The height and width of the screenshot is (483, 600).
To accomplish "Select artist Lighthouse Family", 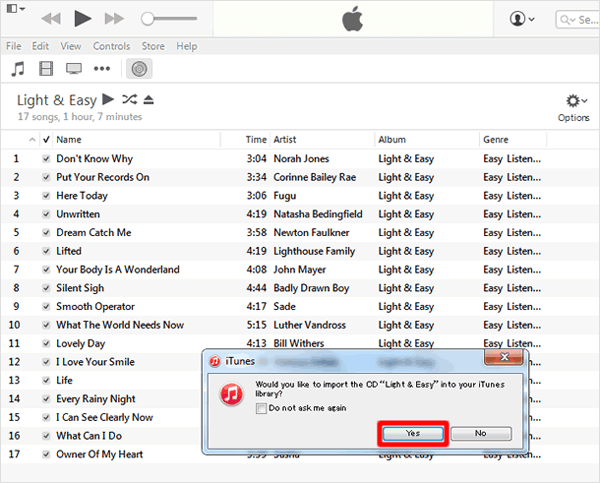I will point(314,251).
